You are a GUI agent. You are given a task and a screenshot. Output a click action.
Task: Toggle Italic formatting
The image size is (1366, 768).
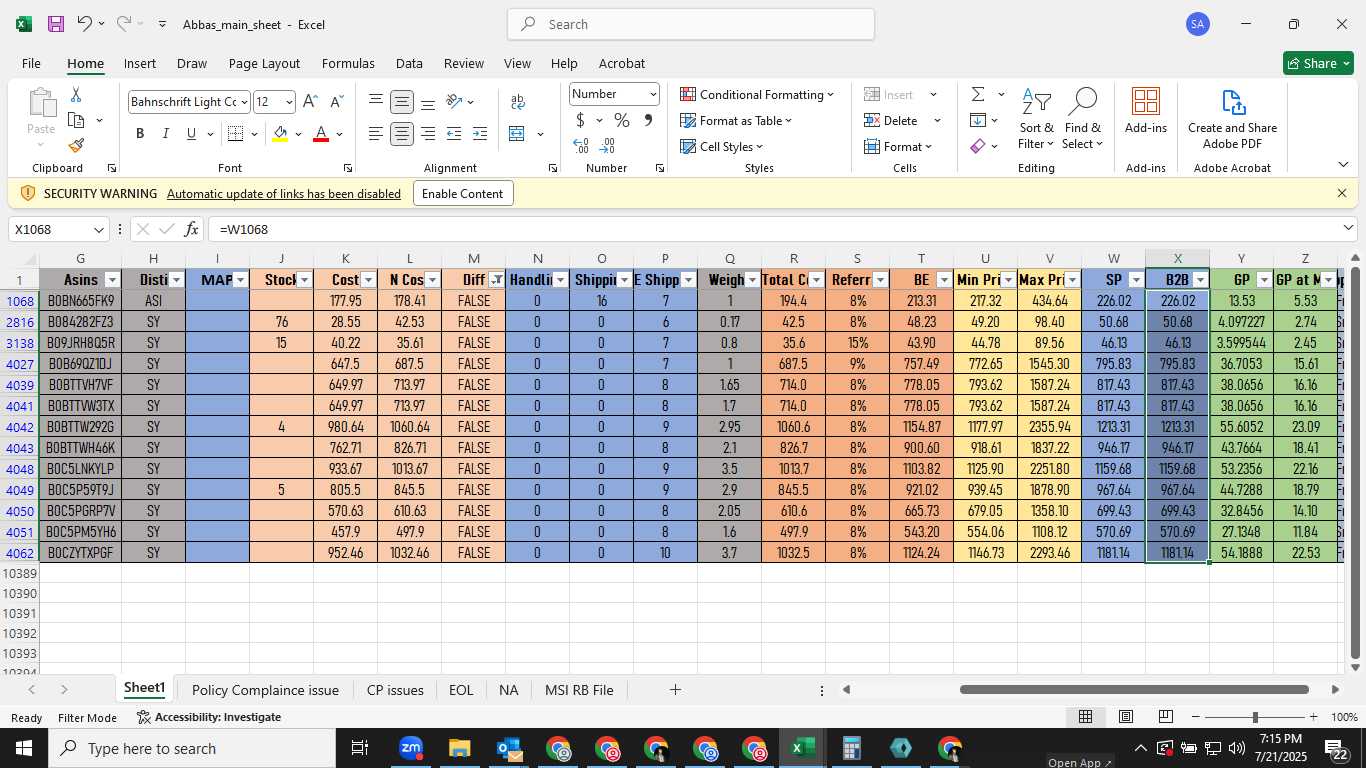165,134
